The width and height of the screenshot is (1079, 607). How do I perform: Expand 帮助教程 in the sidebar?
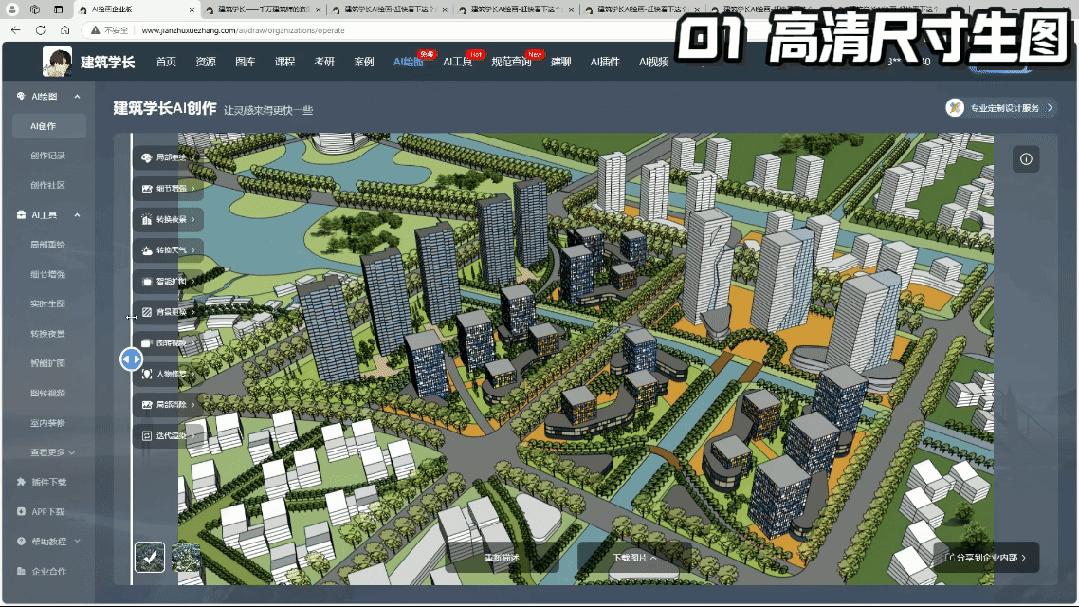coord(48,542)
